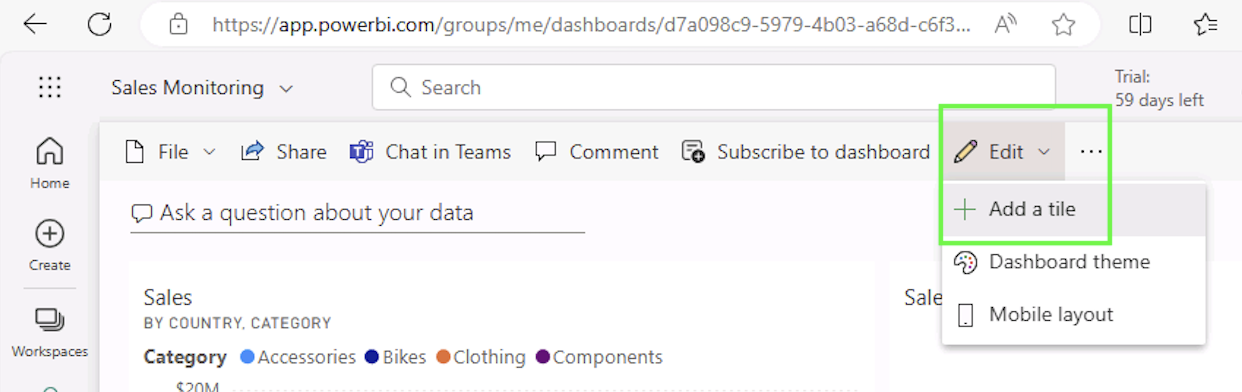Reload the page with the refresh icon

click(x=99, y=25)
